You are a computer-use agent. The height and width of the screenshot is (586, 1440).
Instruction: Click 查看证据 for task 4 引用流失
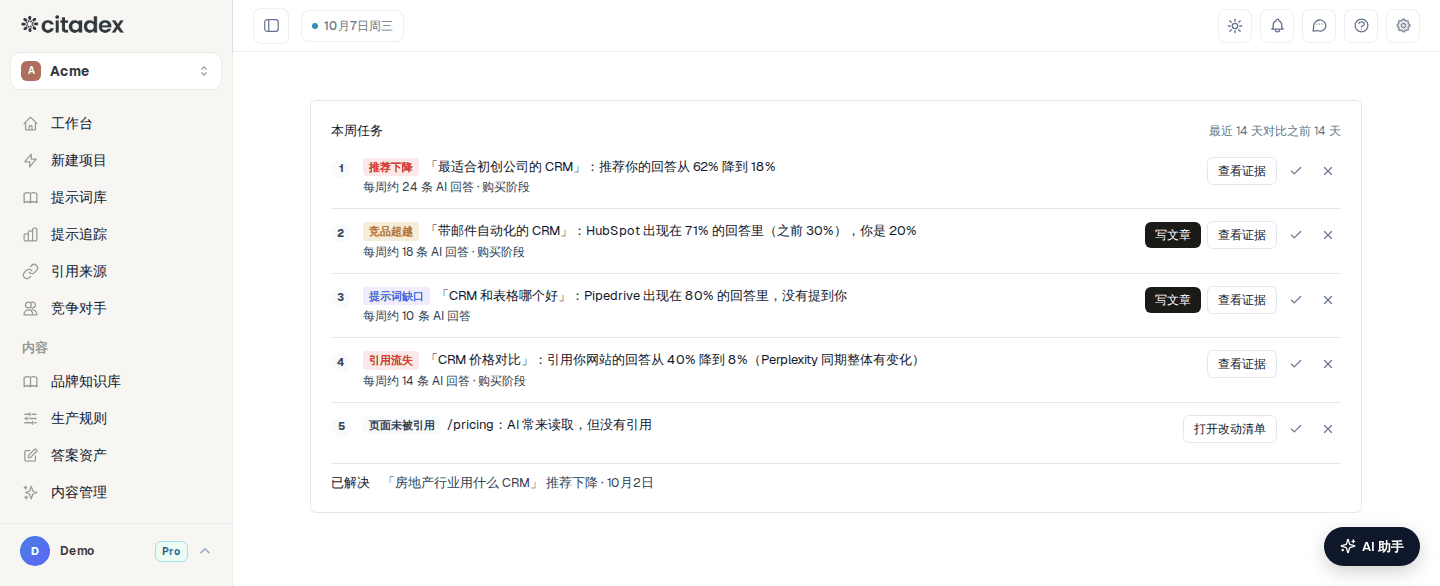(x=1242, y=364)
